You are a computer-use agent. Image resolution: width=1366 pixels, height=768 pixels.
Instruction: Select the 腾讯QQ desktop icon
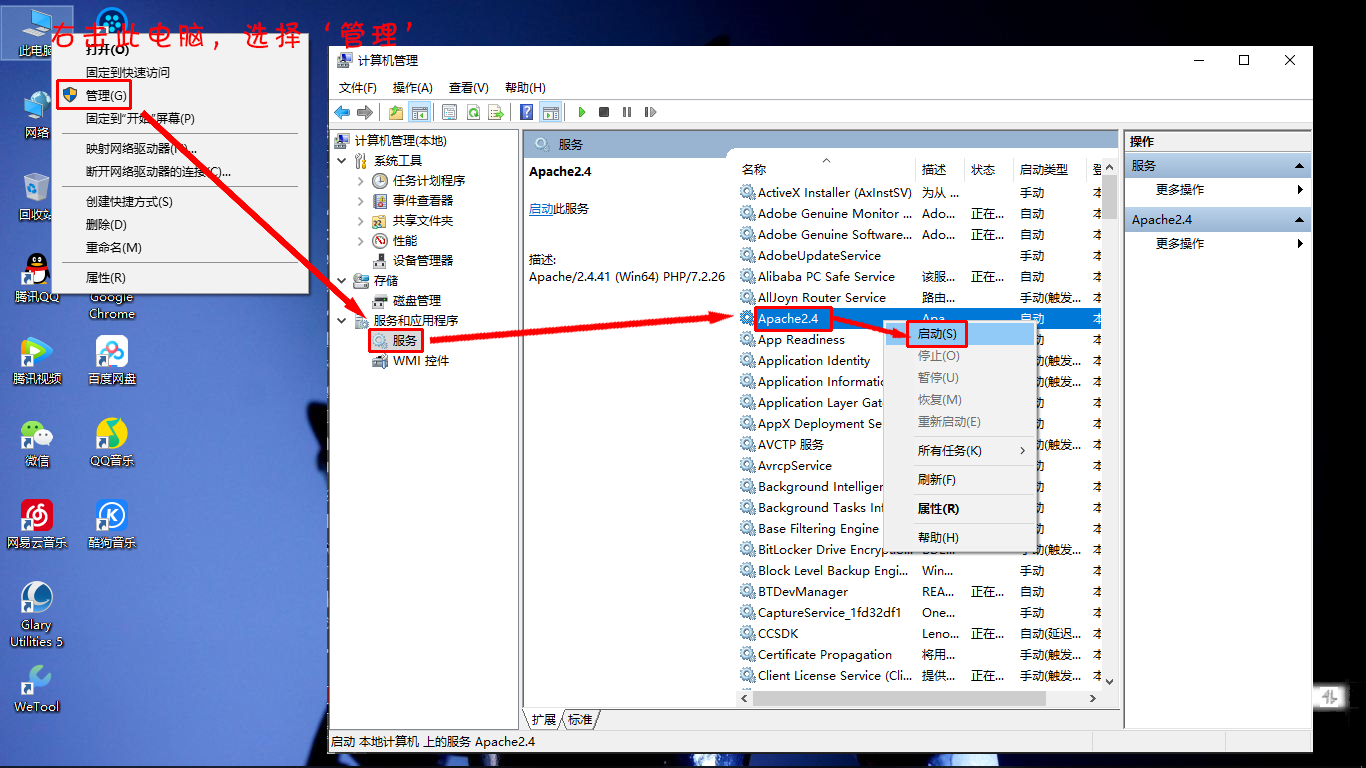point(37,279)
